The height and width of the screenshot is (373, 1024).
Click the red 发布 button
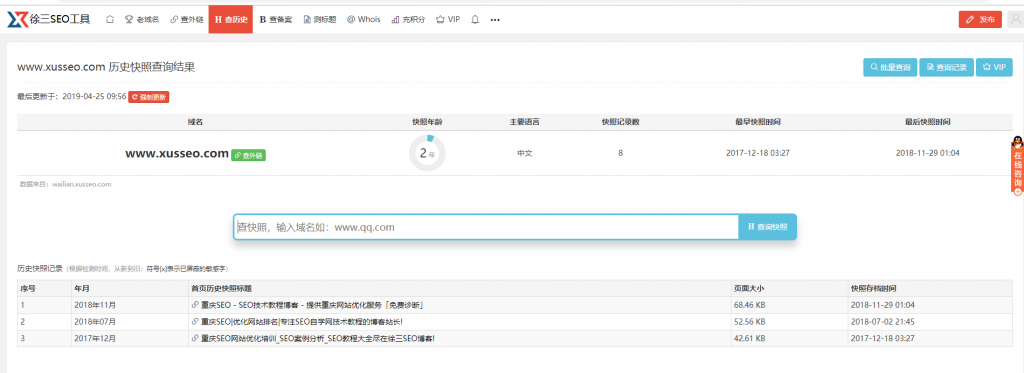[980, 20]
